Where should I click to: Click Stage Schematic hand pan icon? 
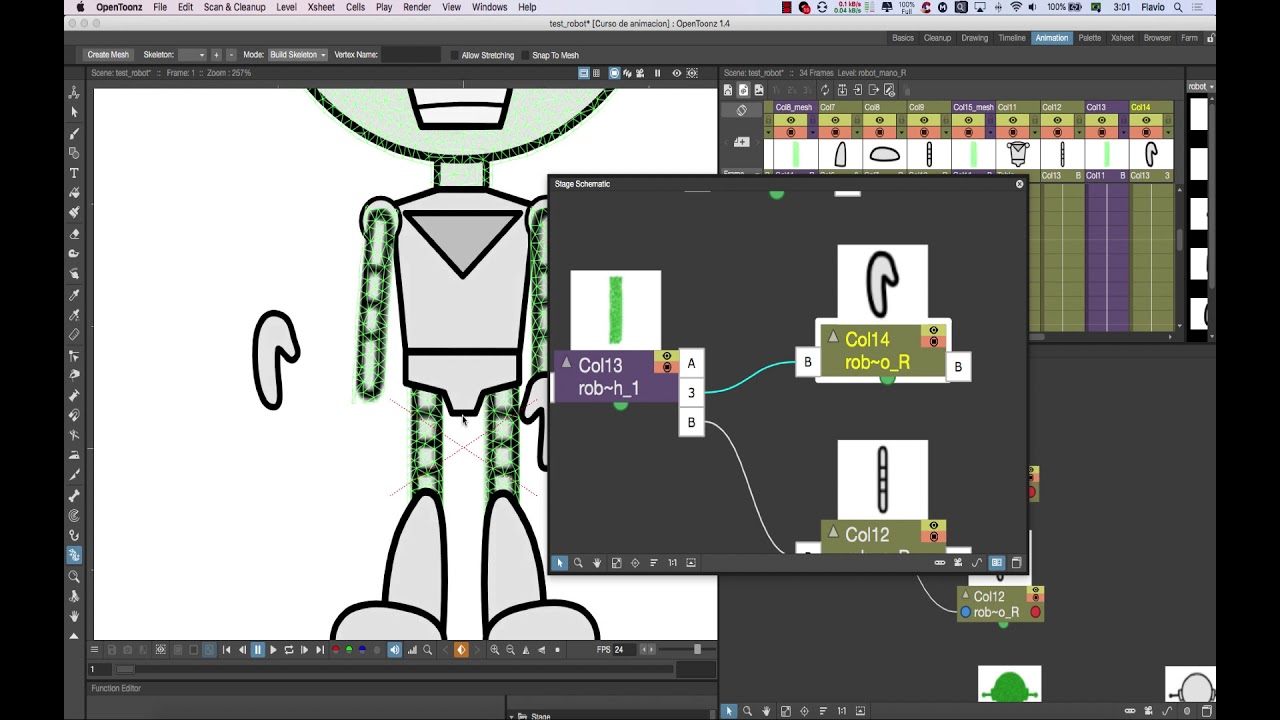(597, 563)
